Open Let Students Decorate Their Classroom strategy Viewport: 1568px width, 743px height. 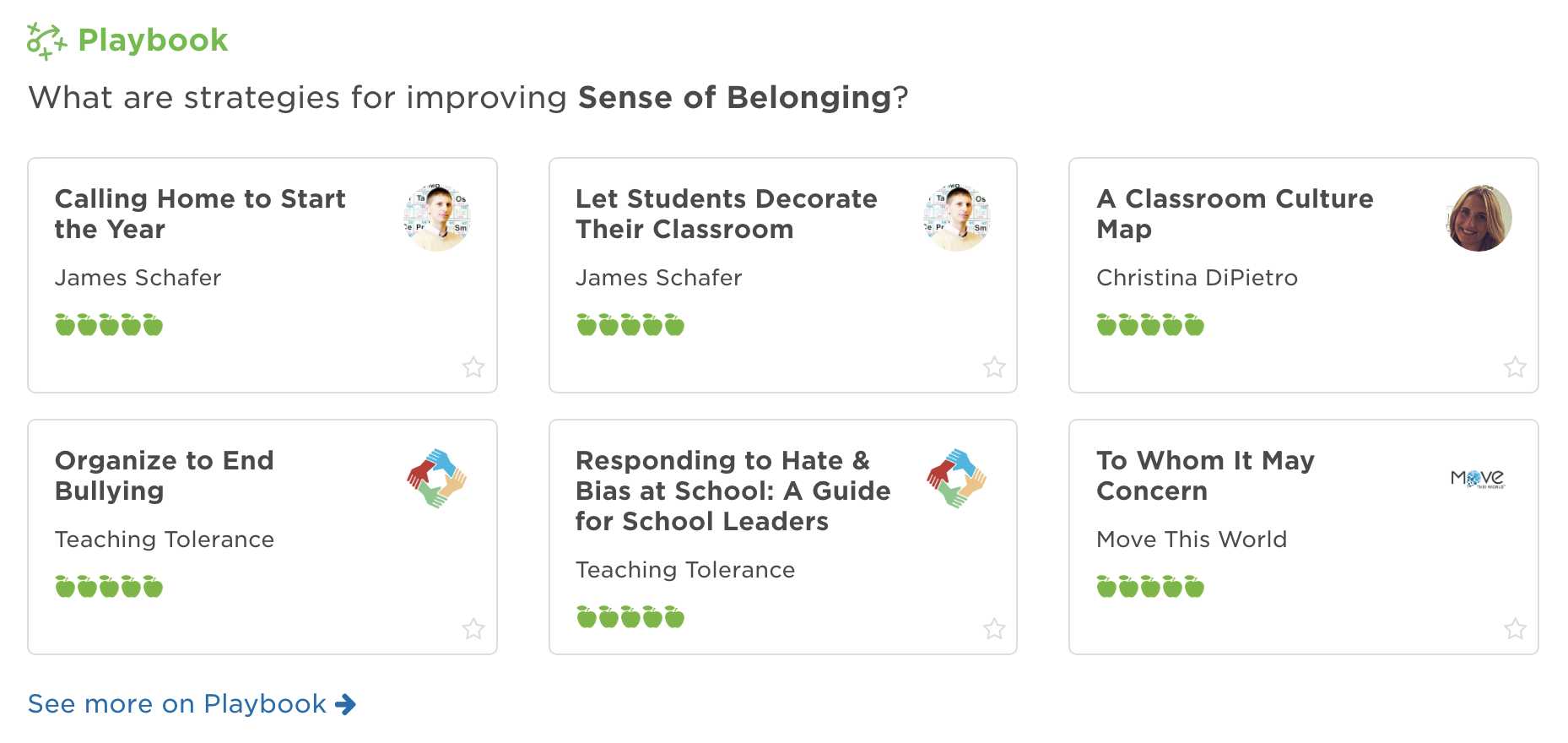tap(726, 214)
